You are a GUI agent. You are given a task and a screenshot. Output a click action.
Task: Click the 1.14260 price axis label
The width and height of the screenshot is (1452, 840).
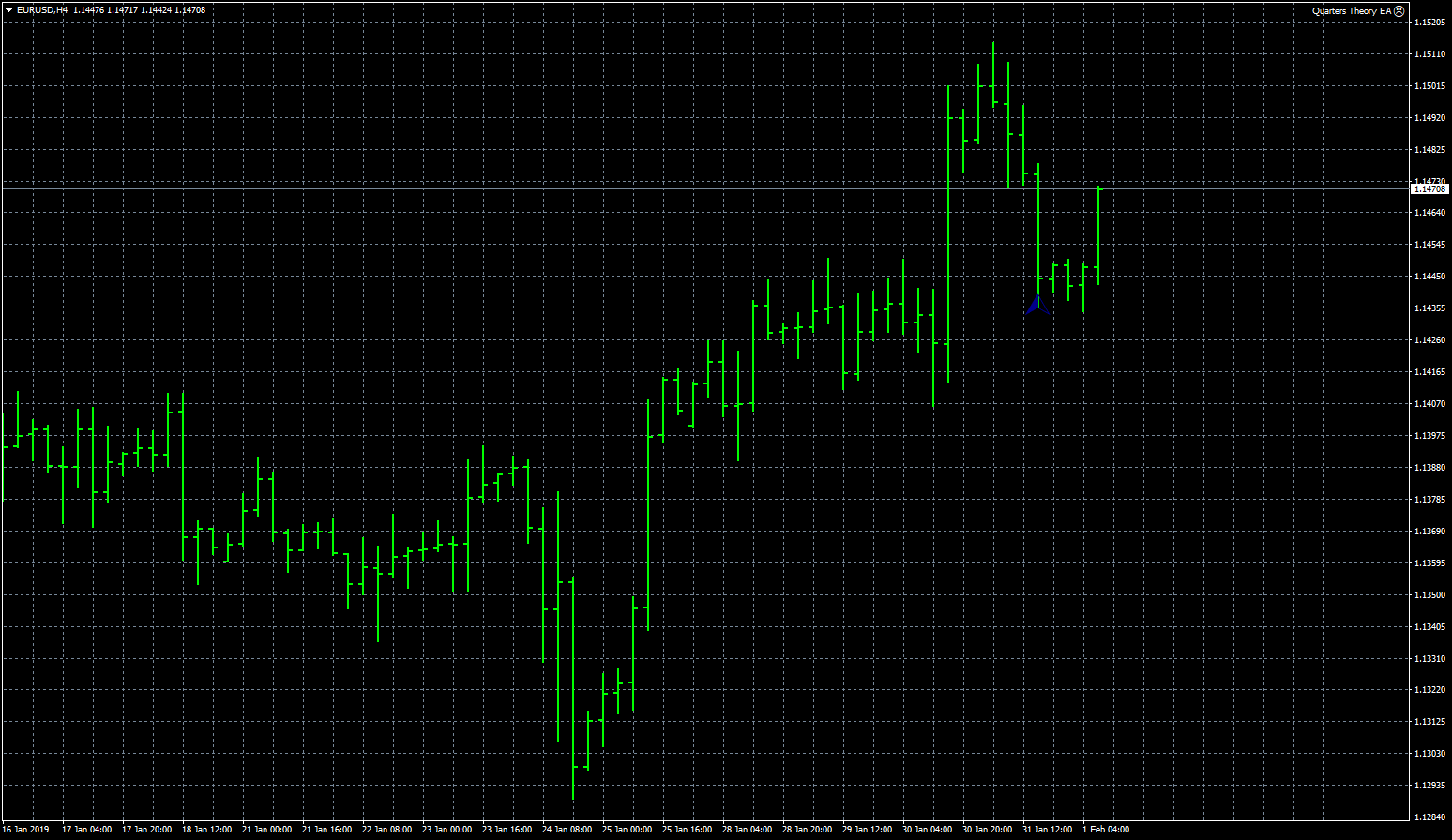pyautogui.click(x=1429, y=340)
